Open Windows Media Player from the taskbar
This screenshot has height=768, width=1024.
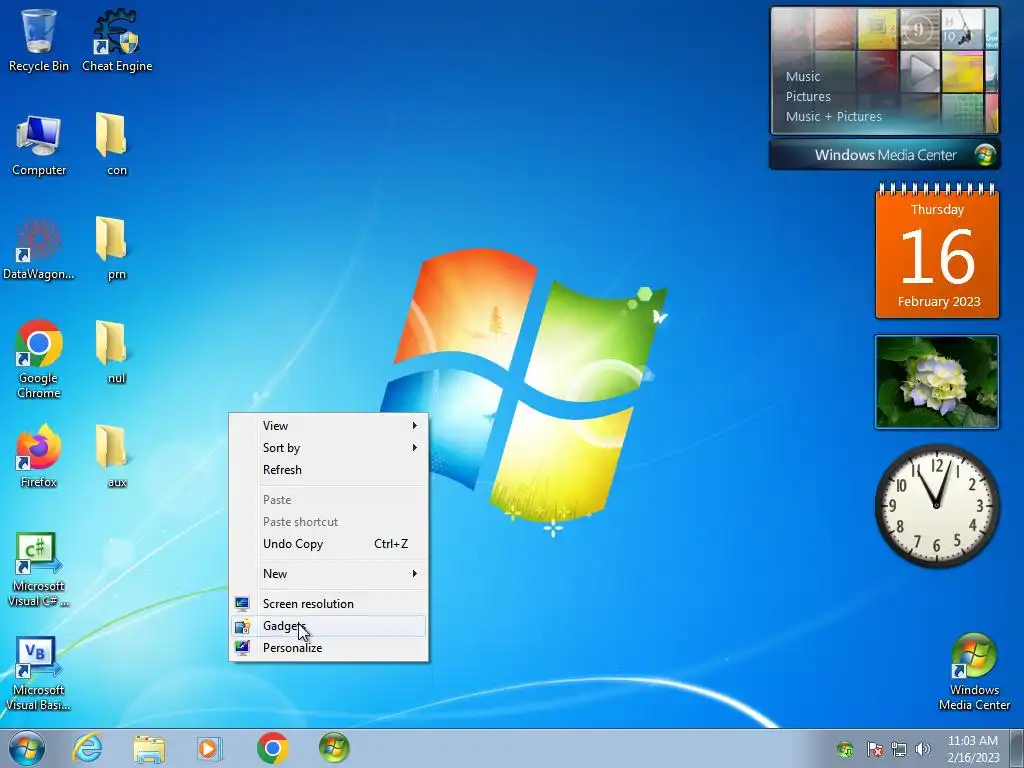click(x=210, y=748)
